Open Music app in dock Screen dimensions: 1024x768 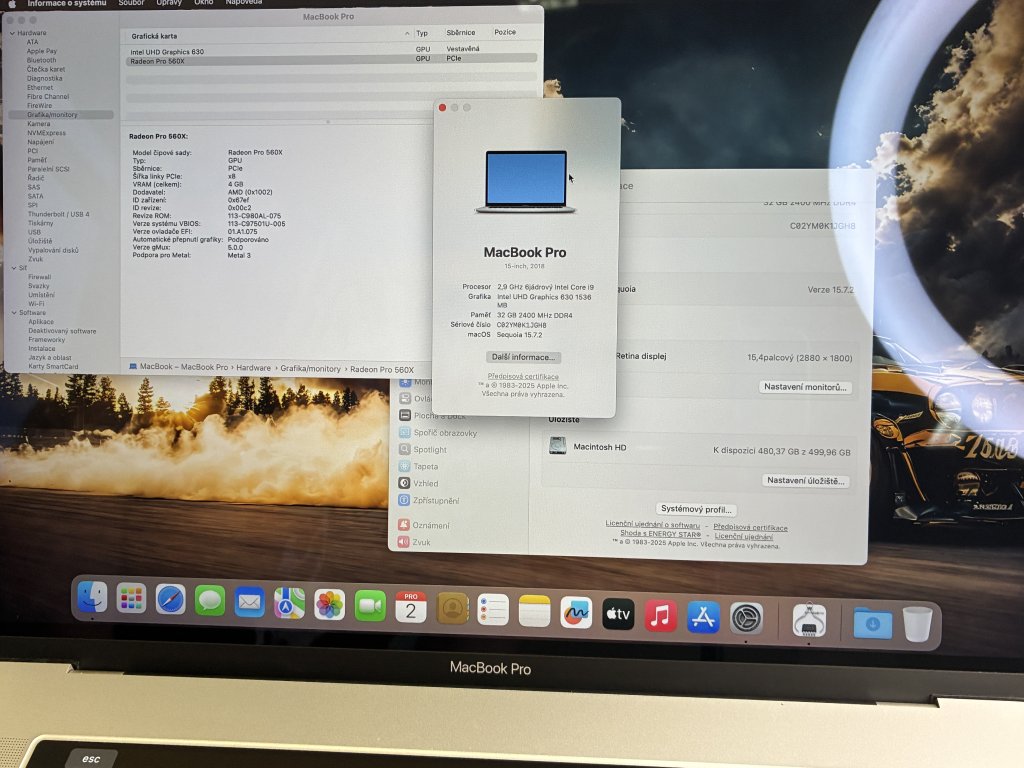point(660,615)
